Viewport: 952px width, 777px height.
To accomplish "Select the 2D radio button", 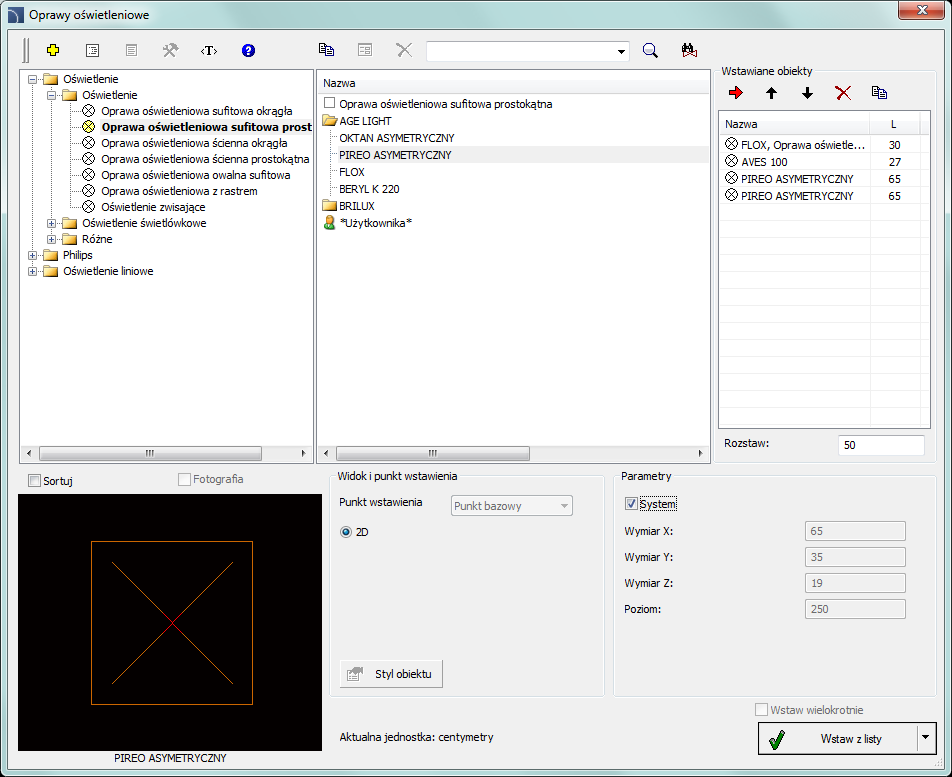I will 346,532.
